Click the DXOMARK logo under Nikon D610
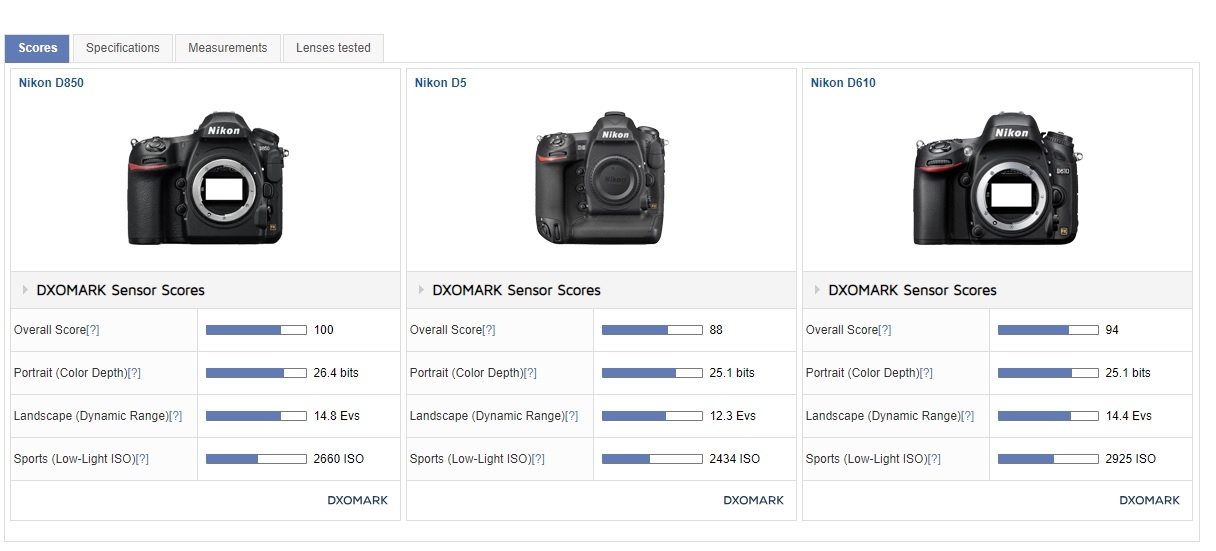 1149,500
